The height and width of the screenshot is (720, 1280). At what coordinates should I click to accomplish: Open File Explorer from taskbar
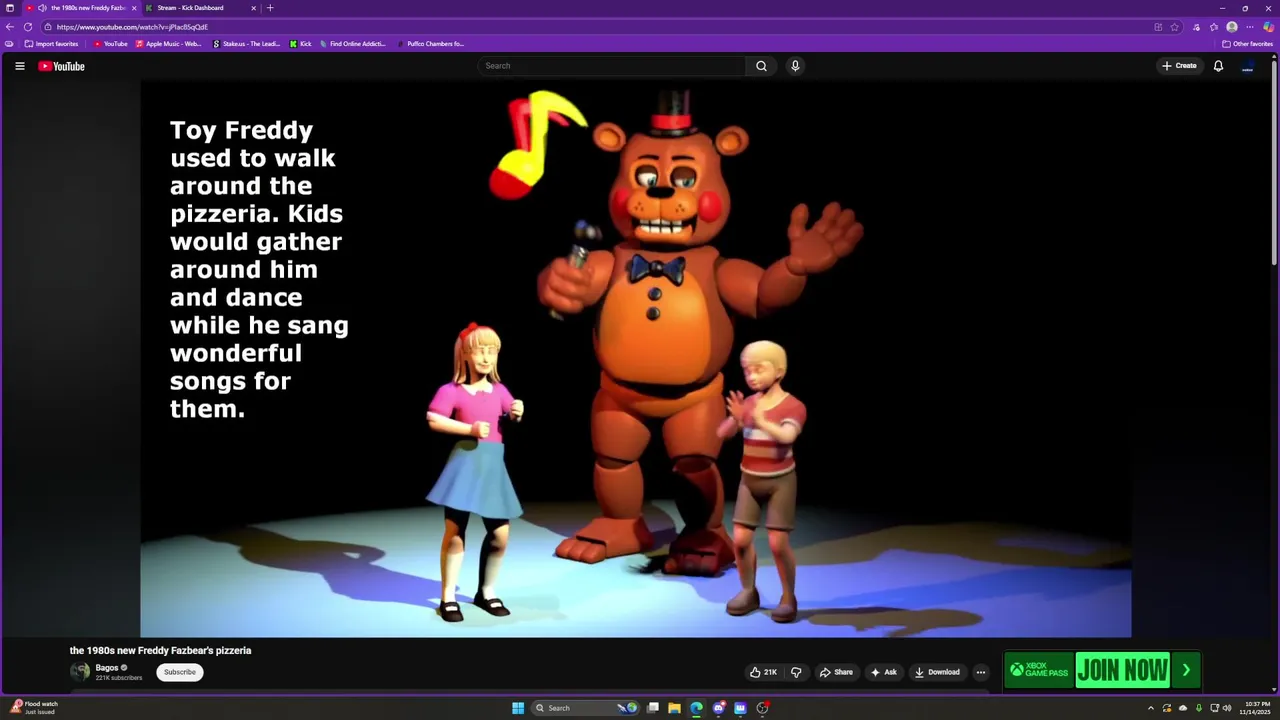pos(674,708)
